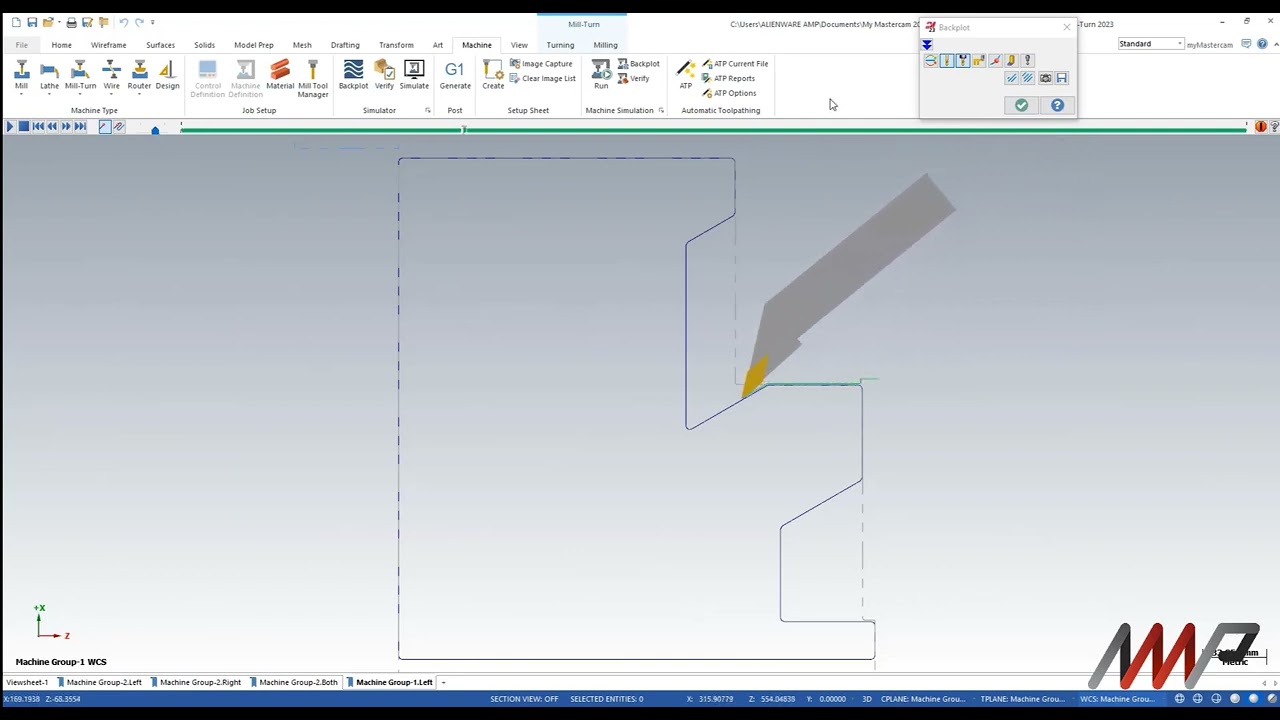Screen dimensions: 1280x720
Task: Play the backplot animation
Action: (10, 127)
